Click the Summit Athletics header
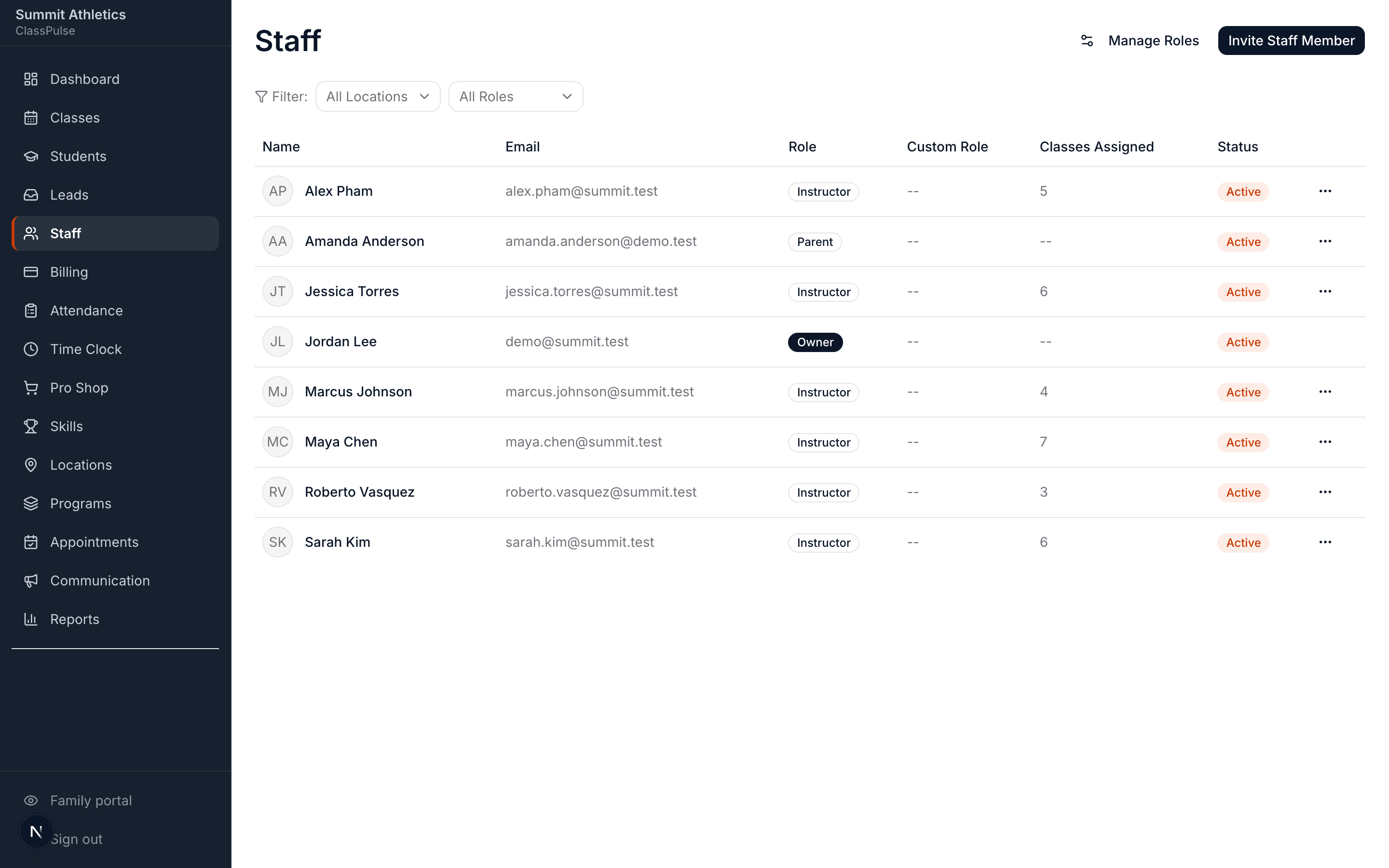Image resolution: width=1389 pixels, height=868 pixels. [70, 14]
